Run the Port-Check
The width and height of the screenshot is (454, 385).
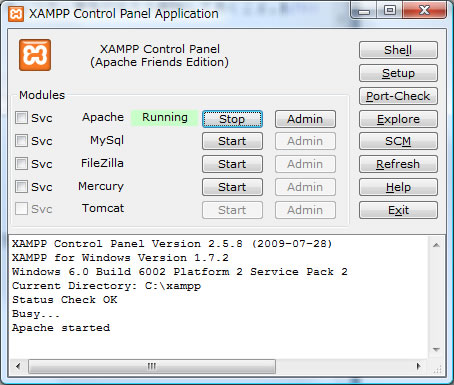398,96
